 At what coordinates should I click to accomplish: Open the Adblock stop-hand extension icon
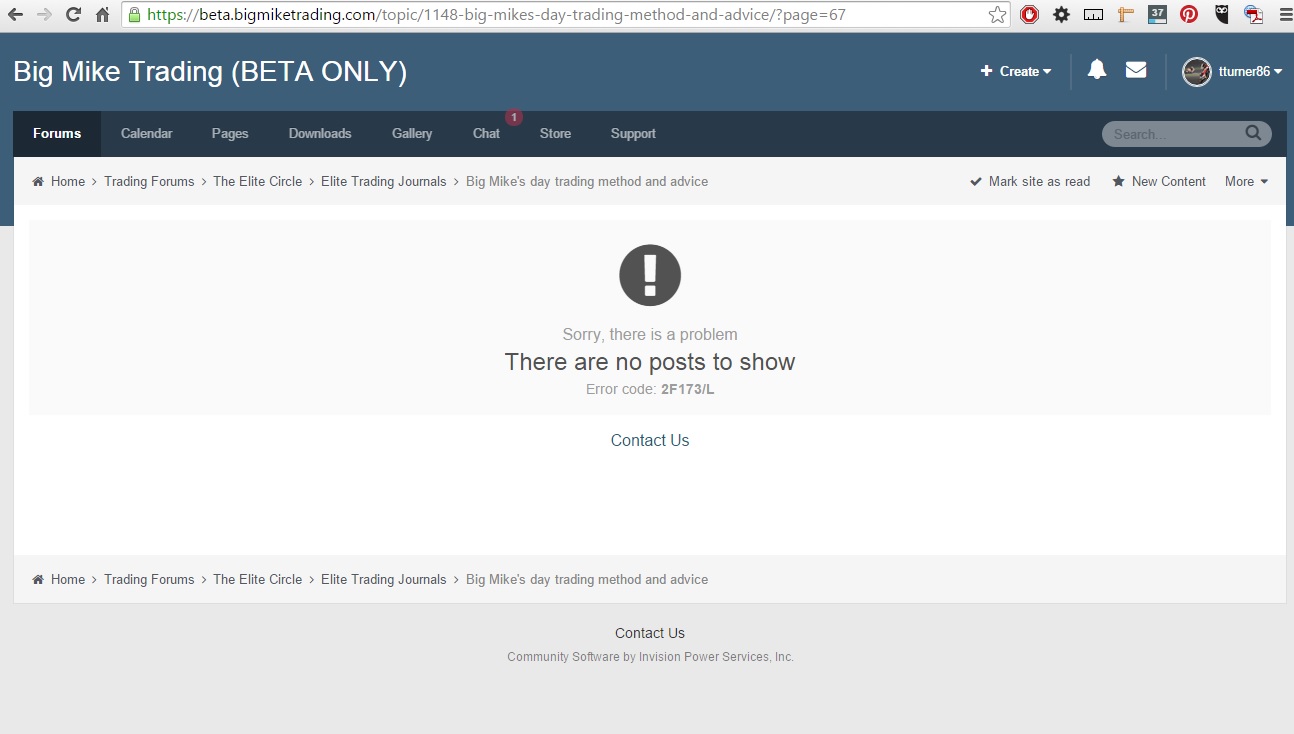pyautogui.click(x=1029, y=15)
